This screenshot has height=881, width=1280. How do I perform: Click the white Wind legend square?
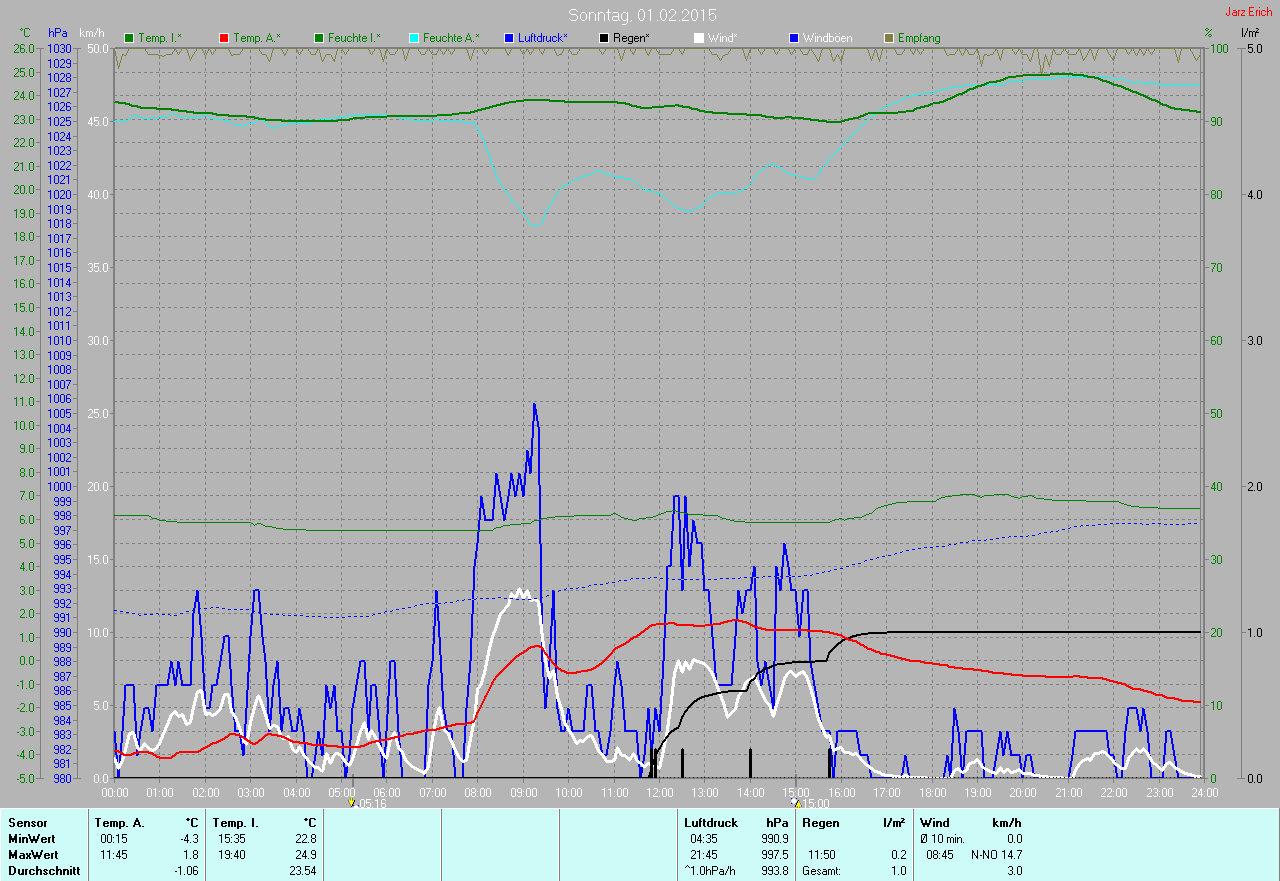(x=699, y=38)
